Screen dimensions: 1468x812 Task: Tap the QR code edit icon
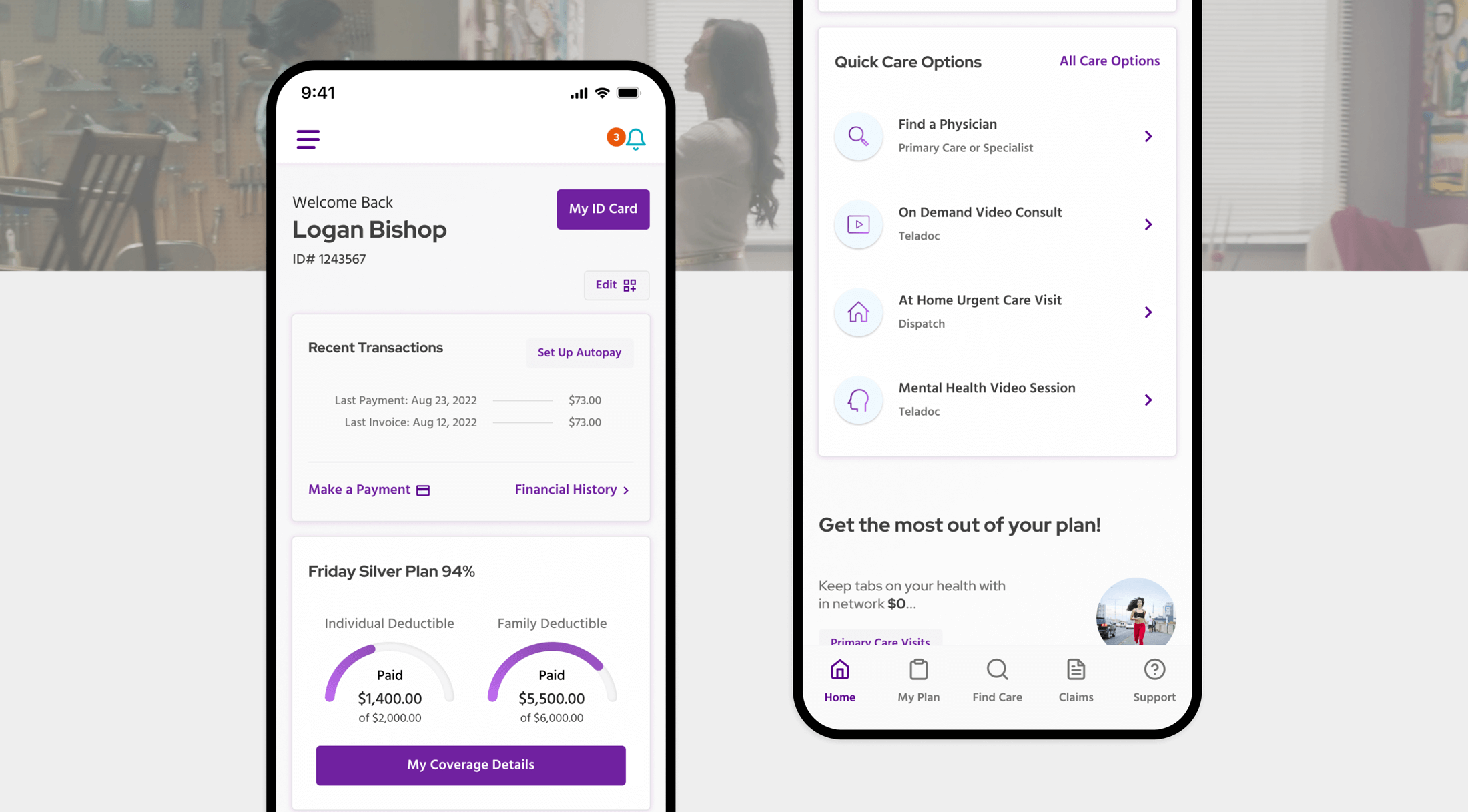pyautogui.click(x=630, y=285)
